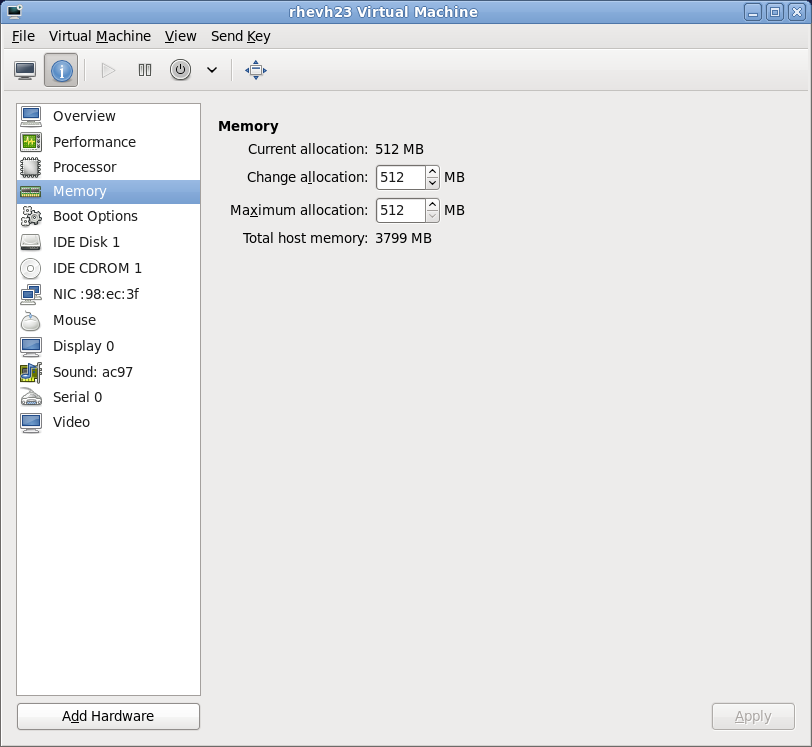View the IDE CDROM 1 device
The width and height of the screenshot is (812, 747).
pyautogui.click(x=96, y=268)
